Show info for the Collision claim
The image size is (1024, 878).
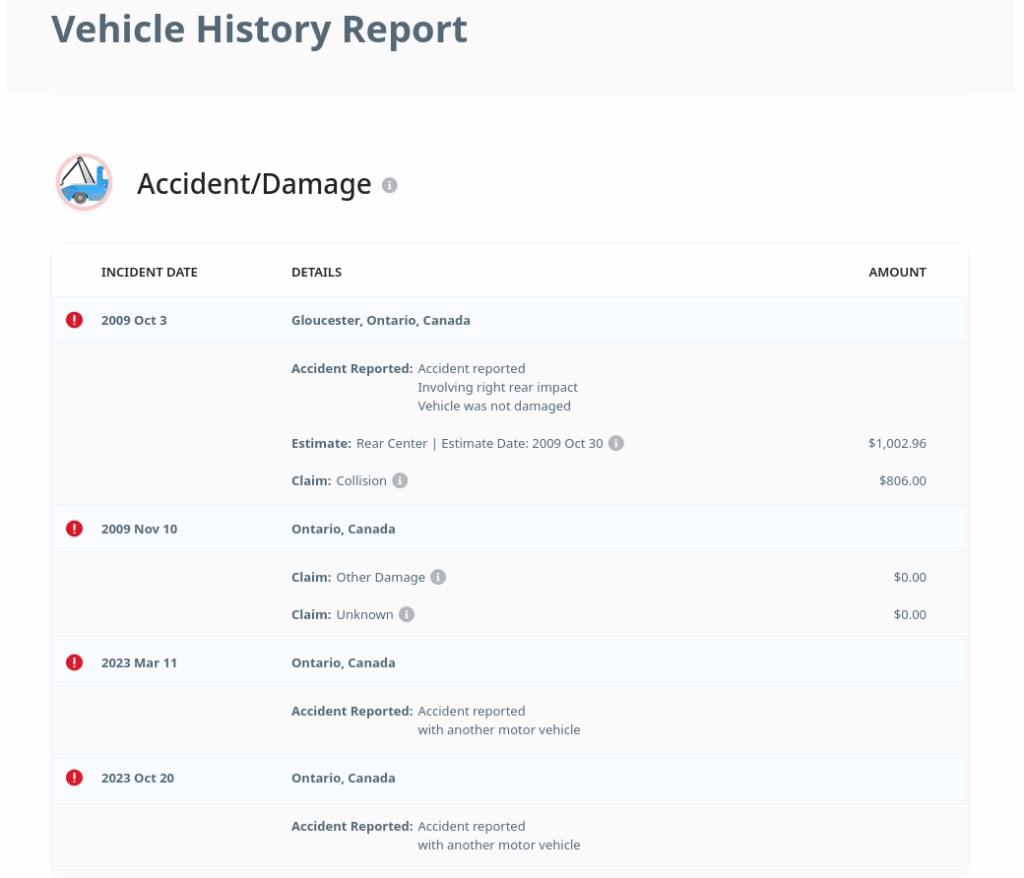pyautogui.click(x=400, y=481)
